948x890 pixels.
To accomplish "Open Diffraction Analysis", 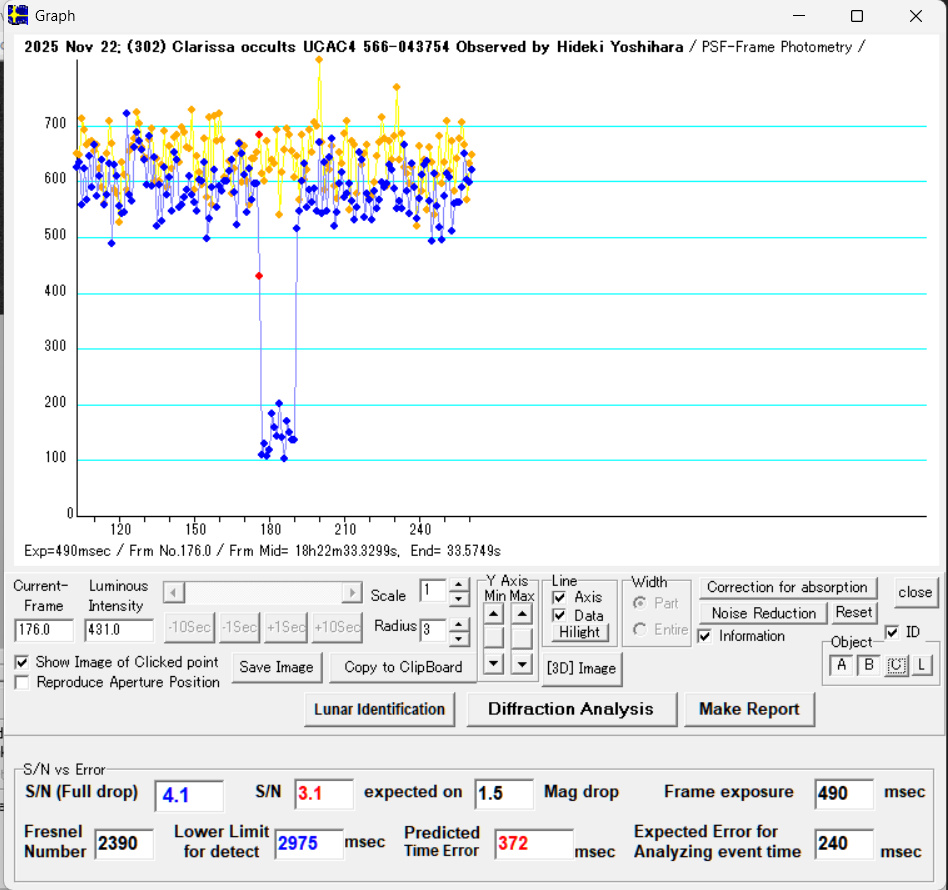I will point(570,709).
